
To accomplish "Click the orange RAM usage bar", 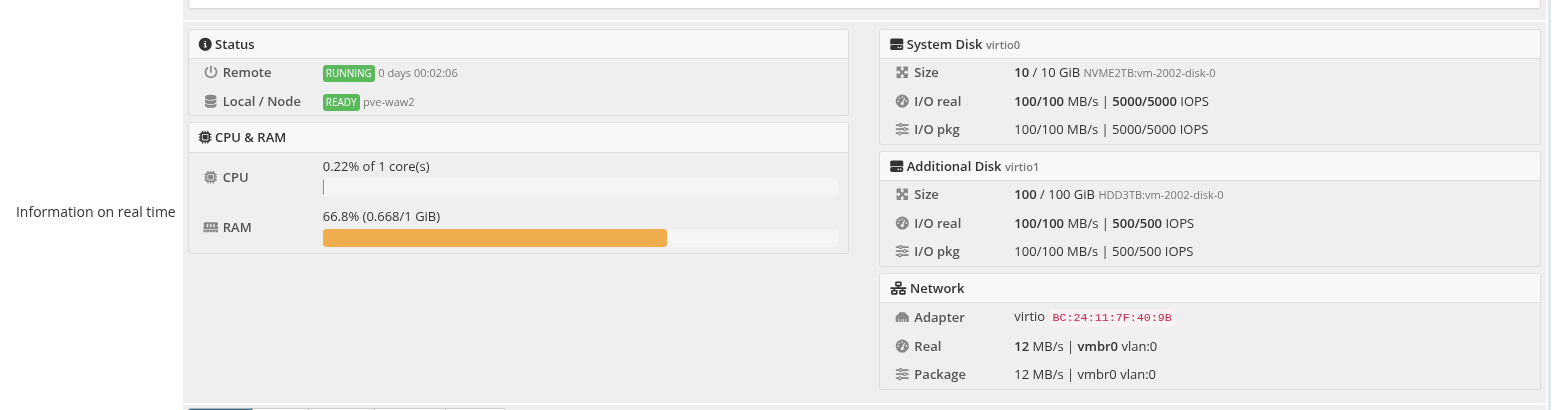I will pos(494,238).
